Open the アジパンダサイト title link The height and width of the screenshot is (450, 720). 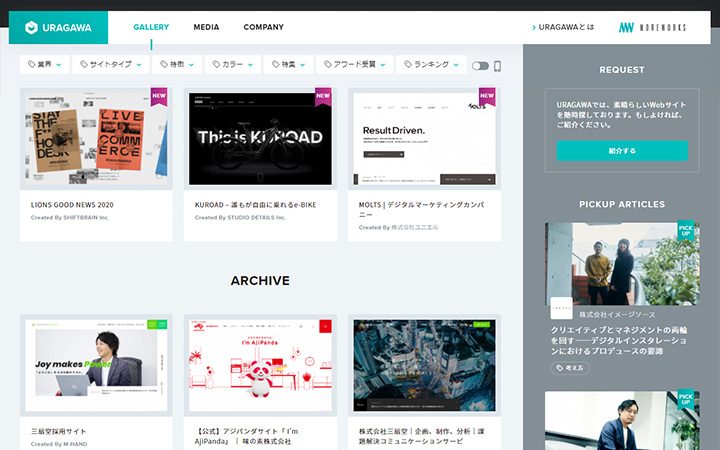pos(246,436)
